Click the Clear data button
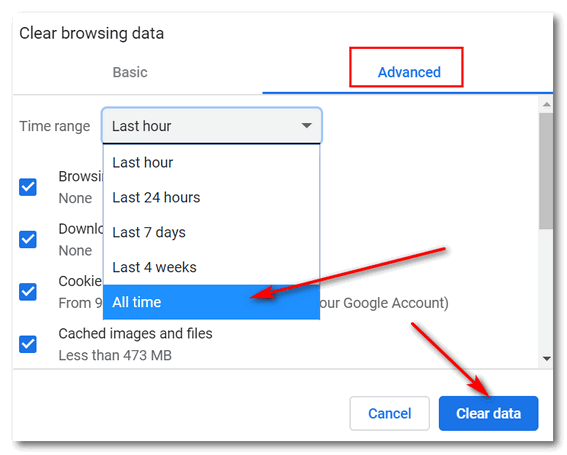Viewport: 567px width, 455px height. click(489, 413)
